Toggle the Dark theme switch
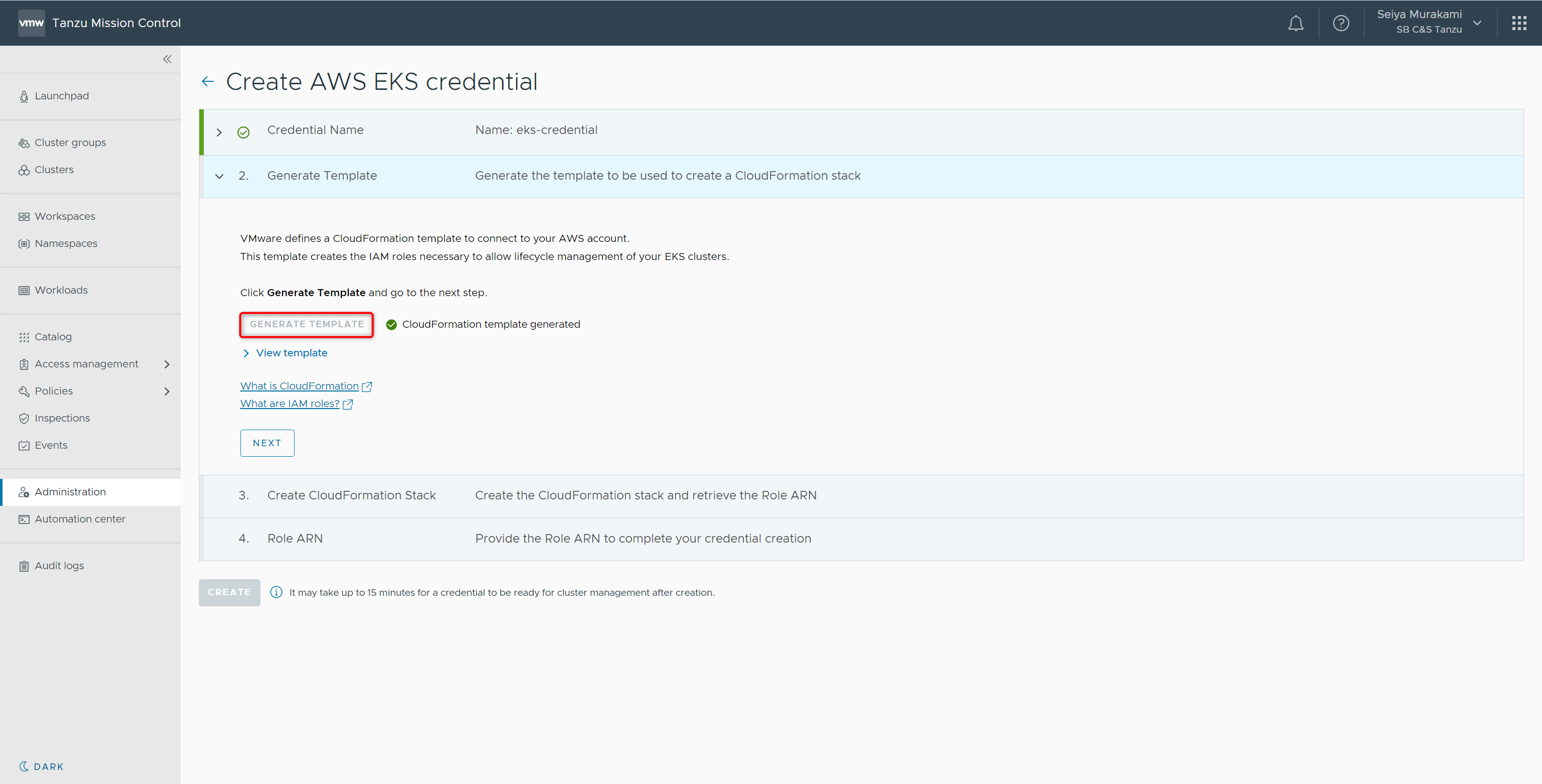Screen dimensions: 1542x784 (41, 766)
